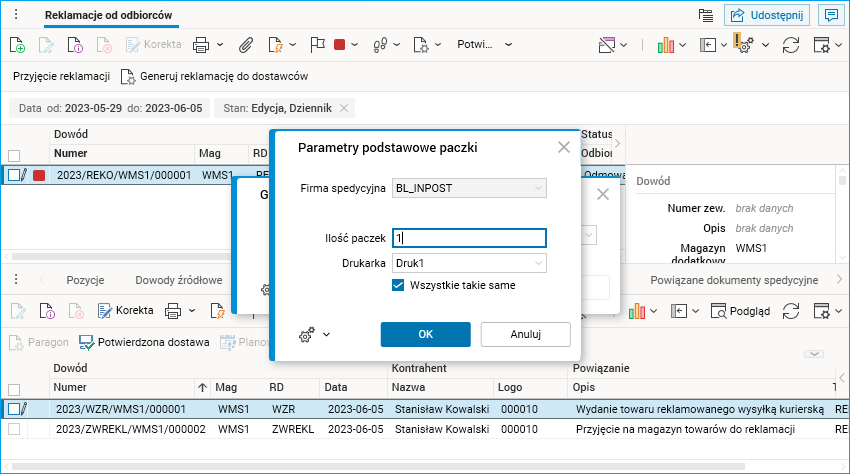The width and height of the screenshot is (850, 474).
Task: Click into the Ilość paczek input field
Action: 469,238
